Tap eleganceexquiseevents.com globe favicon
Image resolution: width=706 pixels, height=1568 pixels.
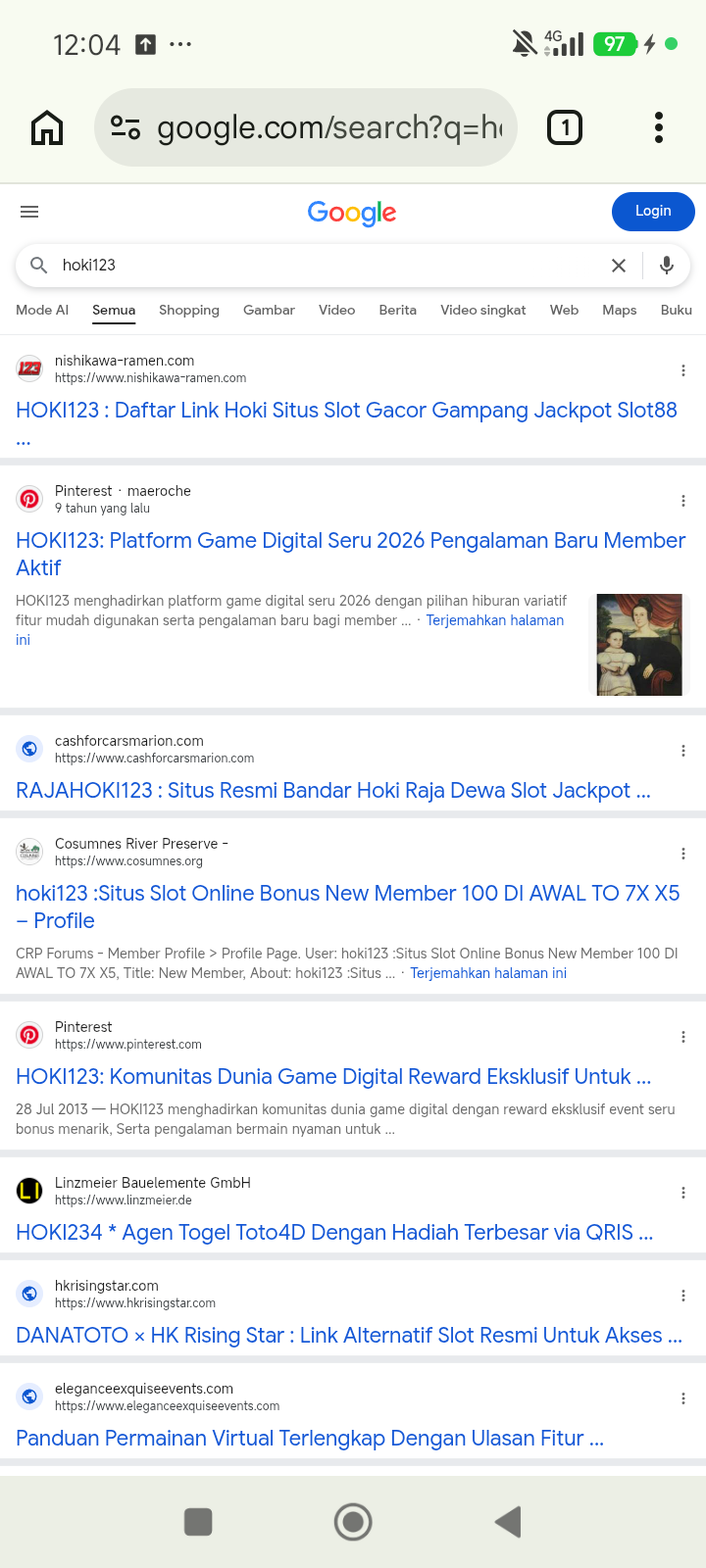pyautogui.click(x=29, y=1396)
